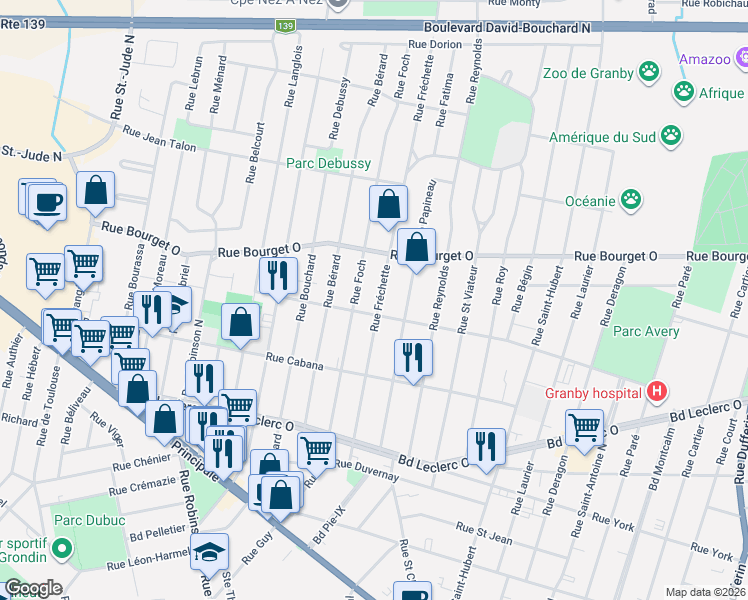Open restaurant marker overlapping graduation cap near Rue Moreau
Screen dimensions: 748x600
pyautogui.click(x=153, y=312)
